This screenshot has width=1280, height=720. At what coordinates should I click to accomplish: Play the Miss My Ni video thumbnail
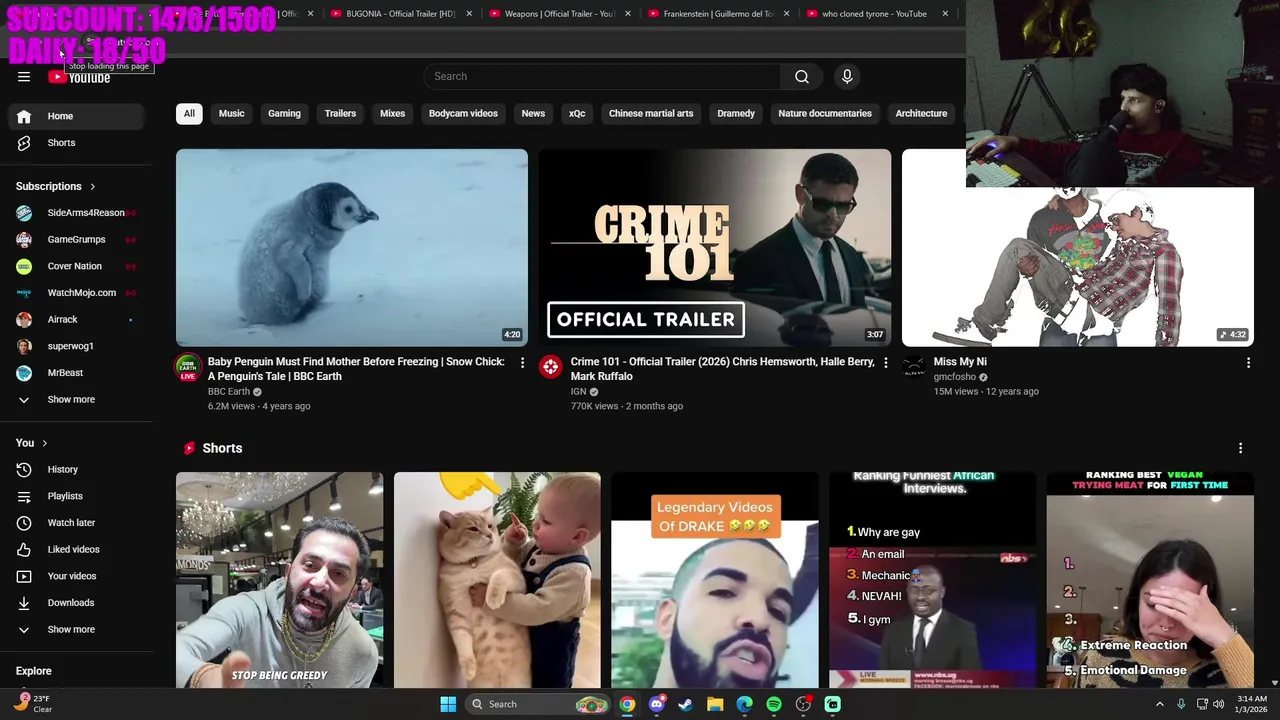pyautogui.click(x=1077, y=266)
